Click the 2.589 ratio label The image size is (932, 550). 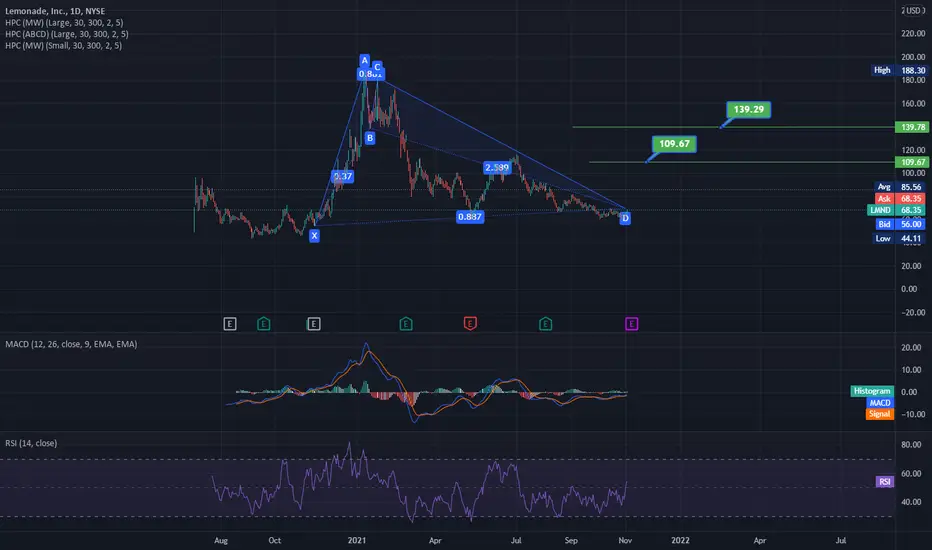pyautogui.click(x=497, y=168)
